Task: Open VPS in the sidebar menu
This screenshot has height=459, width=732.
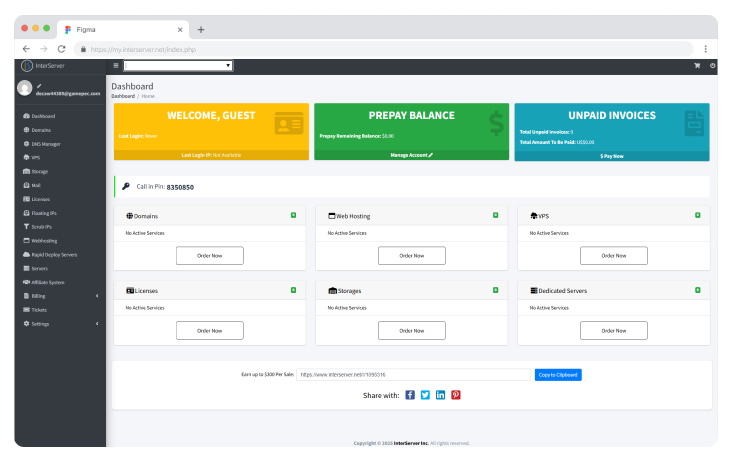Action: [32, 158]
